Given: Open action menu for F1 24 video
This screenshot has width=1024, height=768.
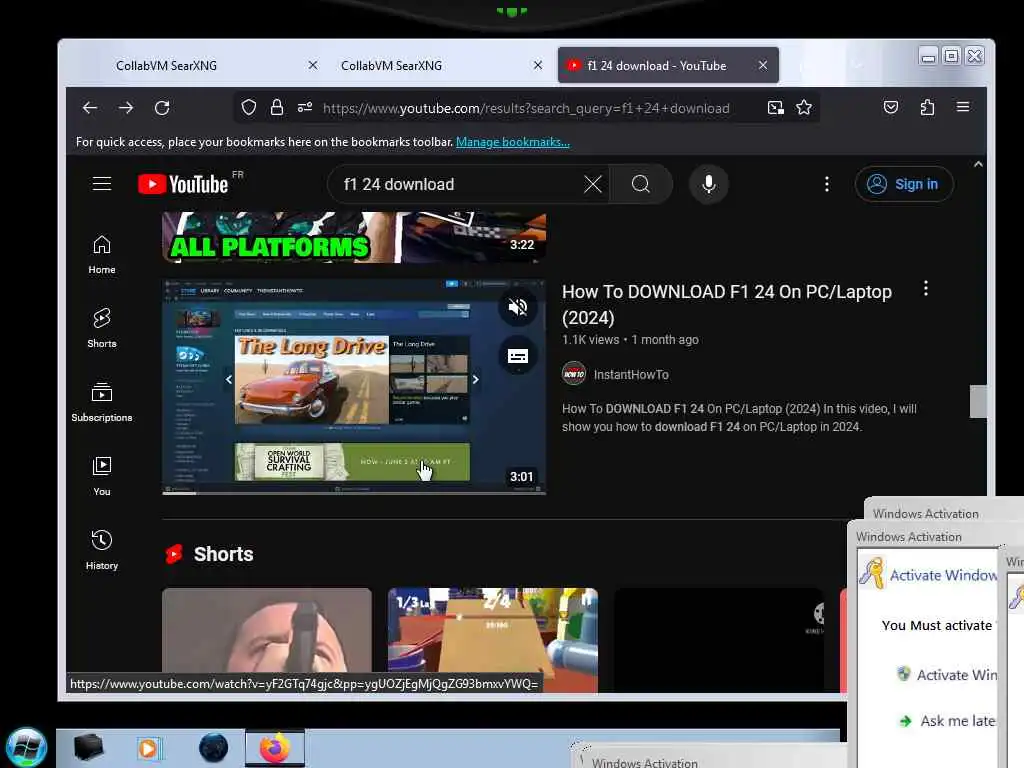Looking at the screenshot, I should pos(925,289).
